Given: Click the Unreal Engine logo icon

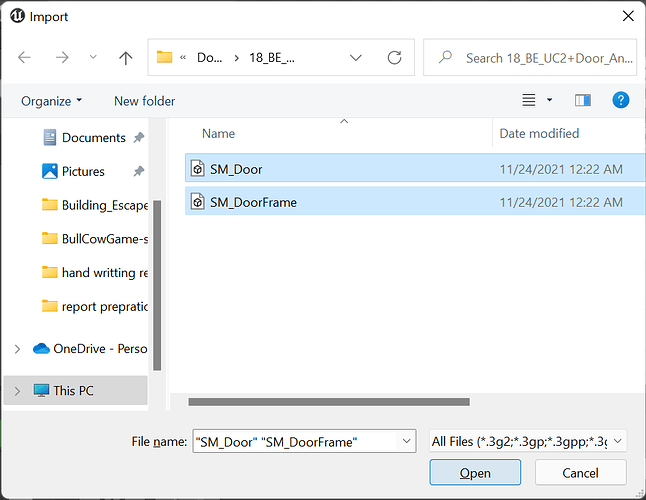Looking at the screenshot, I should (x=17, y=16).
